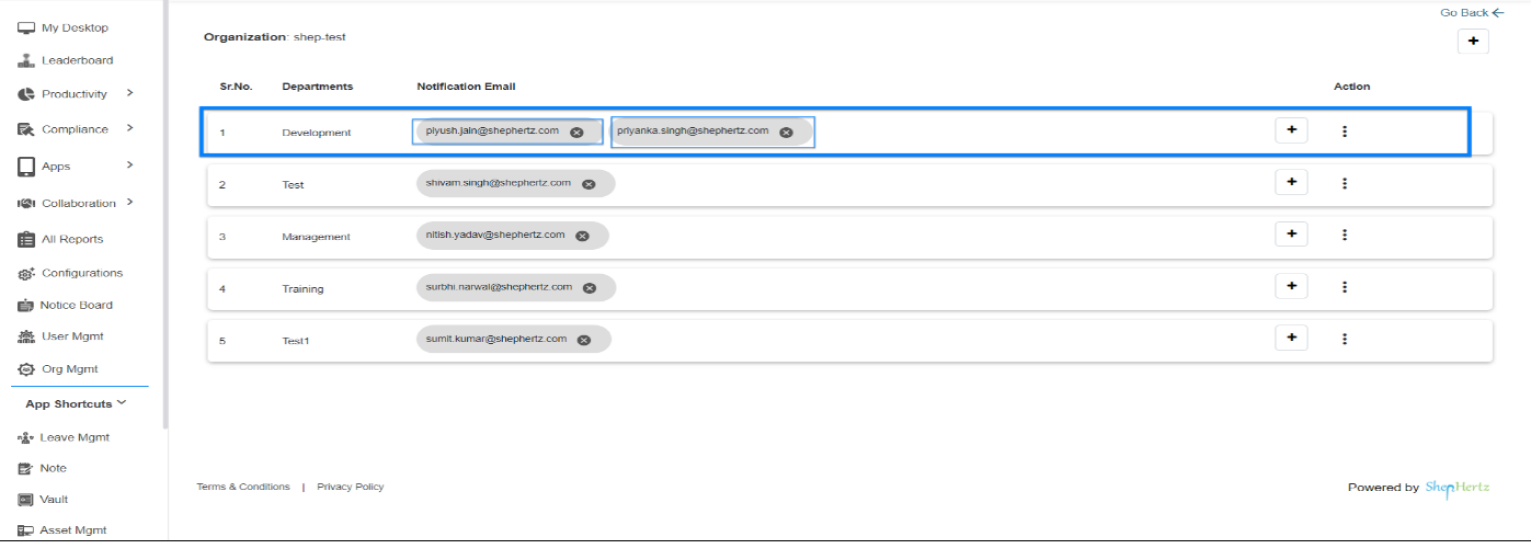Image resolution: width=1531 pixels, height=542 pixels.
Task: Remove priyanka.singh@shephertz.com email chip
Action: click(x=786, y=132)
